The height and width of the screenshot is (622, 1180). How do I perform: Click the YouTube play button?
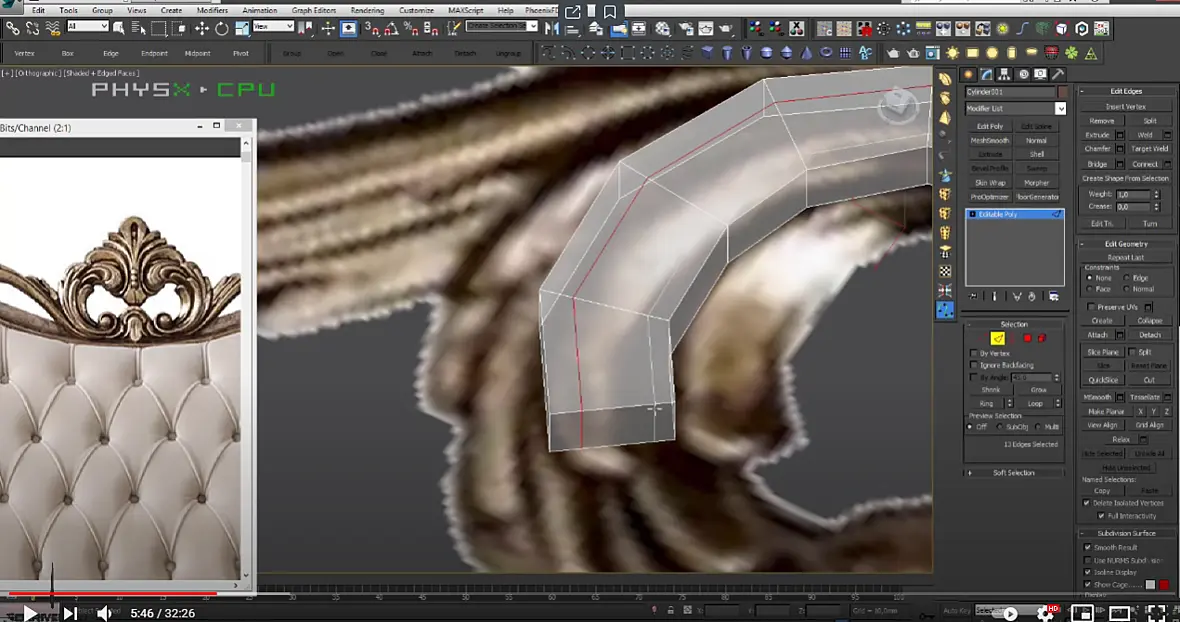(x=30, y=613)
